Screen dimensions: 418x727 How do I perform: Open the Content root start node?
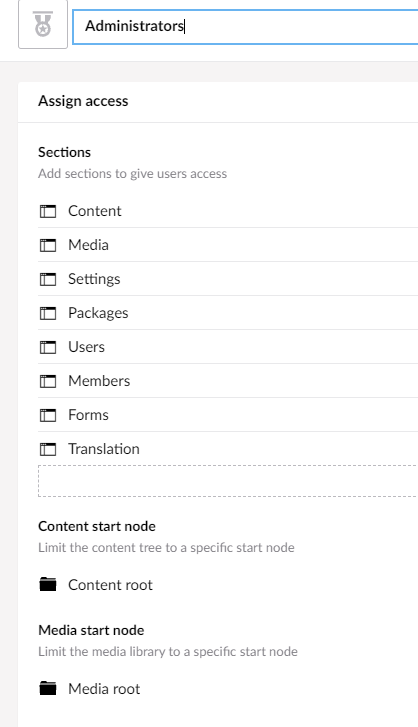pos(110,585)
